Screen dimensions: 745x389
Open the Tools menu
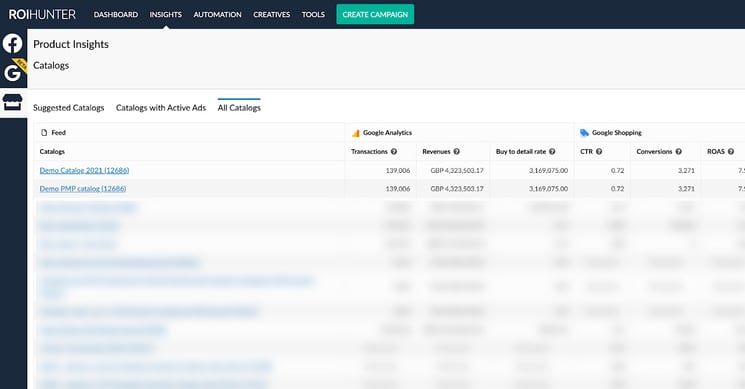(x=314, y=15)
